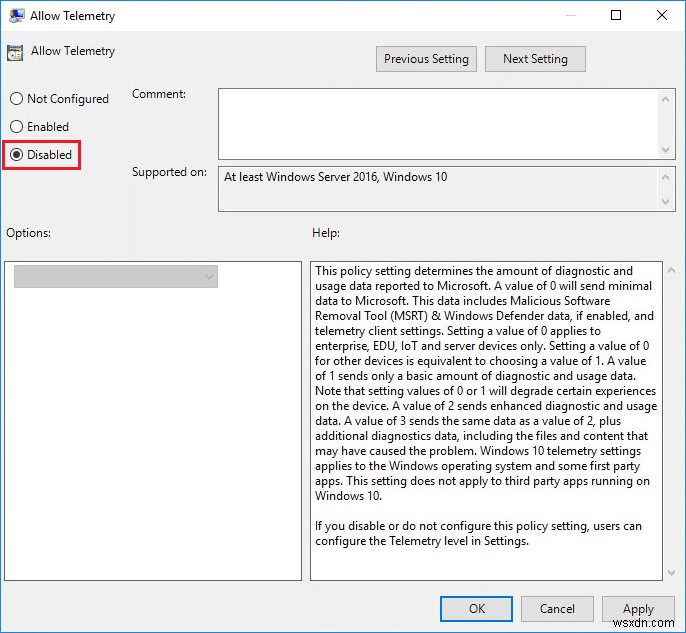
Task: Go to Next Setting
Action: [535, 59]
